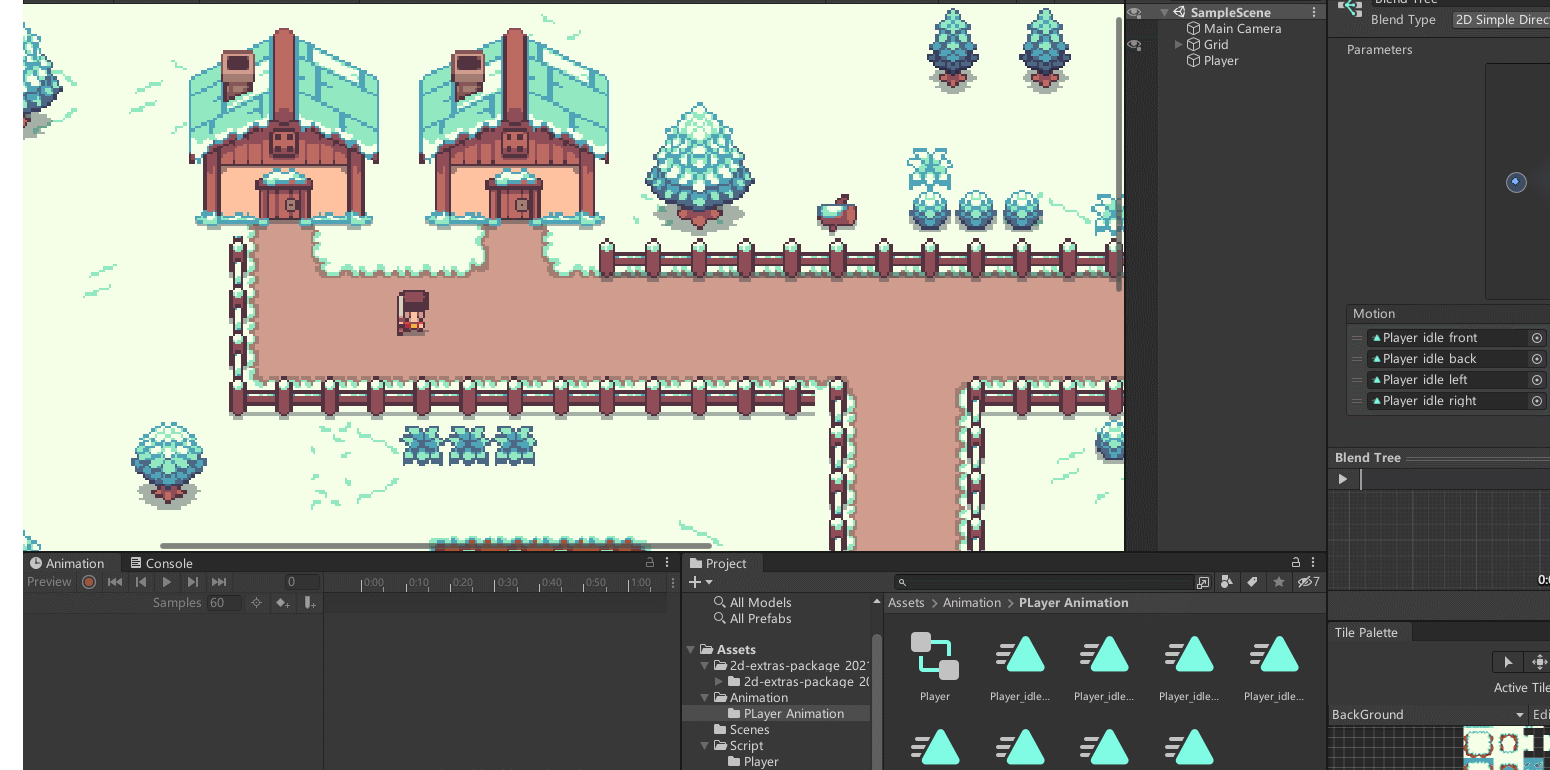1550x770 pixels.
Task: Select first Player_idle animation clip
Action: coord(1019,666)
